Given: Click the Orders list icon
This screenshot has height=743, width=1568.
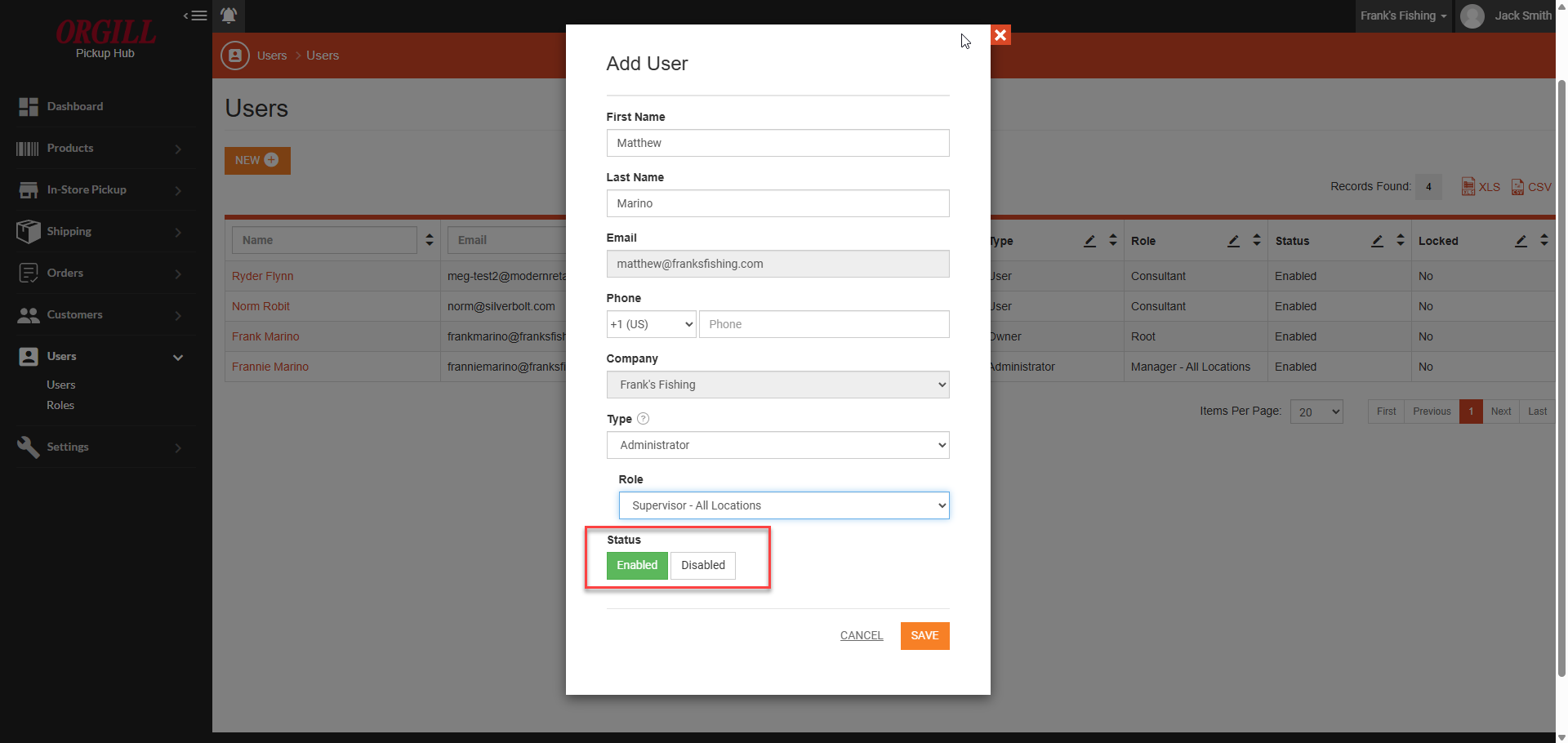Looking at the screenshot, I should (x=29, y=274).
